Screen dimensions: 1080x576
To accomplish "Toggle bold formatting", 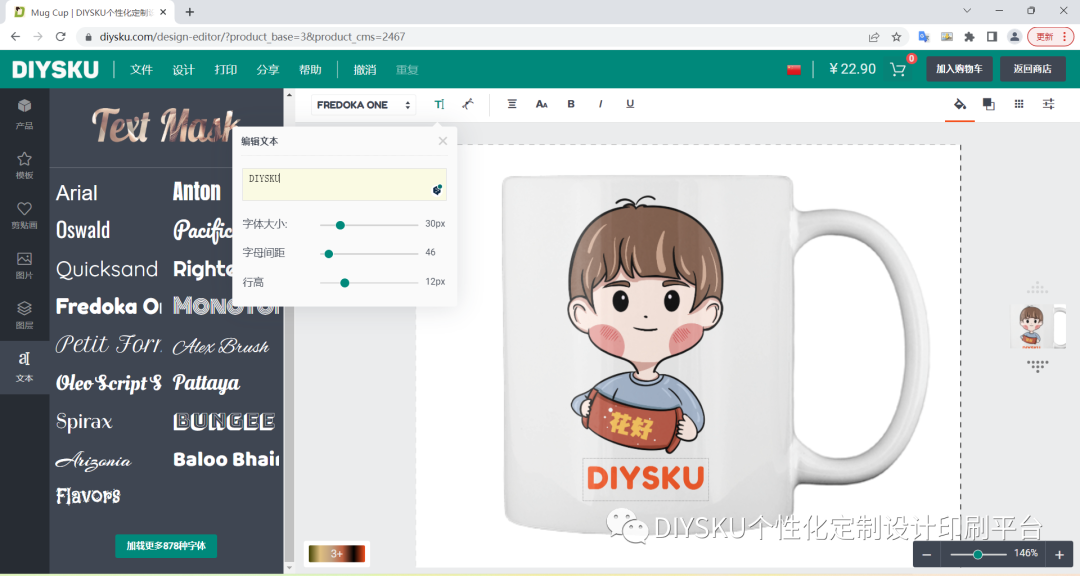I will [571, 104].
